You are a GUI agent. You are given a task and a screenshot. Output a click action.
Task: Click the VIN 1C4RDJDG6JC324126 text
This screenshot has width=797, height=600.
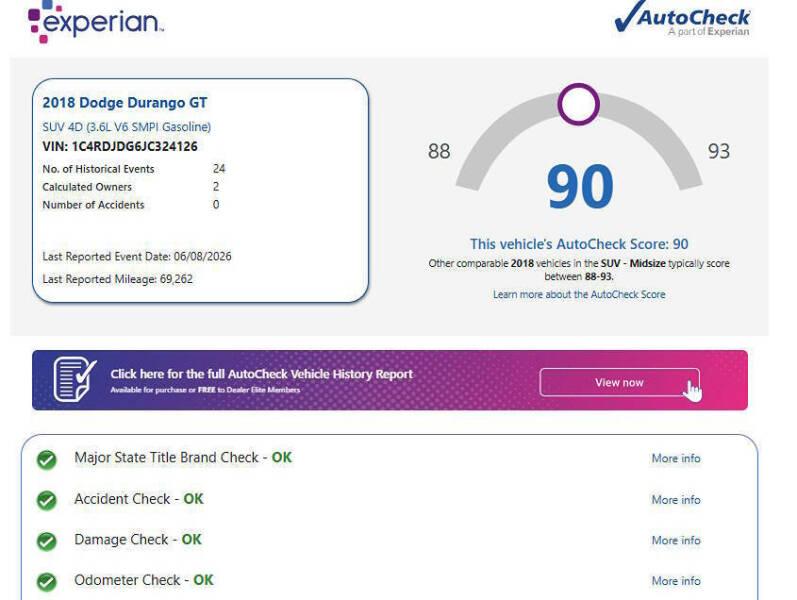coord(120,146)
